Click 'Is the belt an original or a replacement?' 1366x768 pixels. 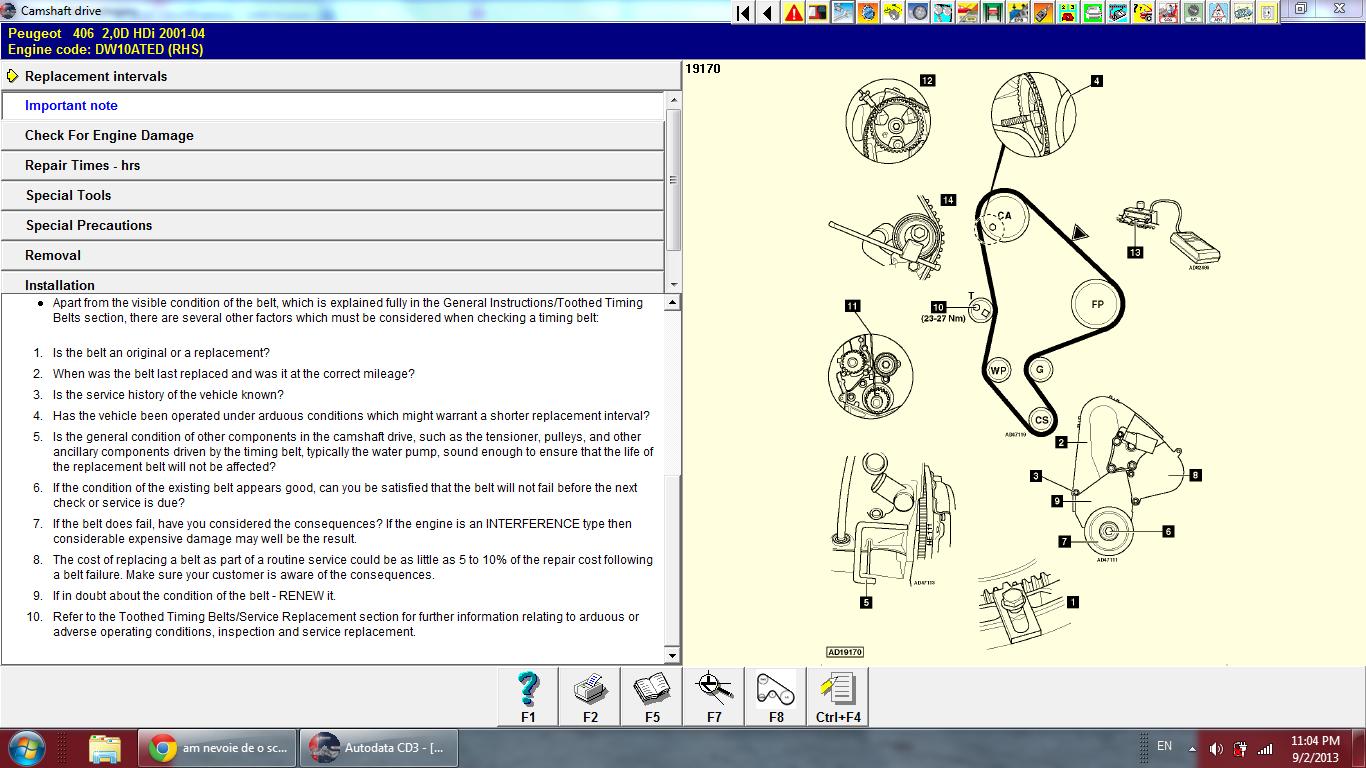[x=161, y=353]
